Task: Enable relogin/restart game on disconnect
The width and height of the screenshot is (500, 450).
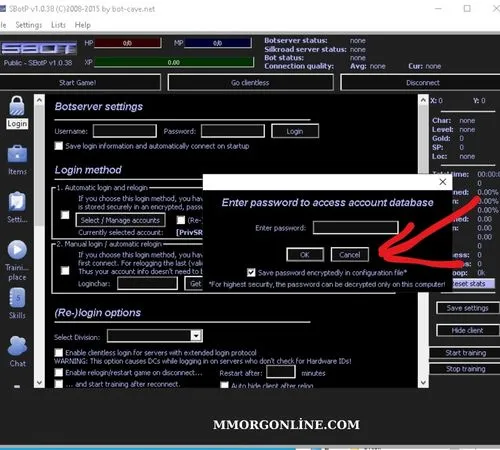Action: [59, 372]
